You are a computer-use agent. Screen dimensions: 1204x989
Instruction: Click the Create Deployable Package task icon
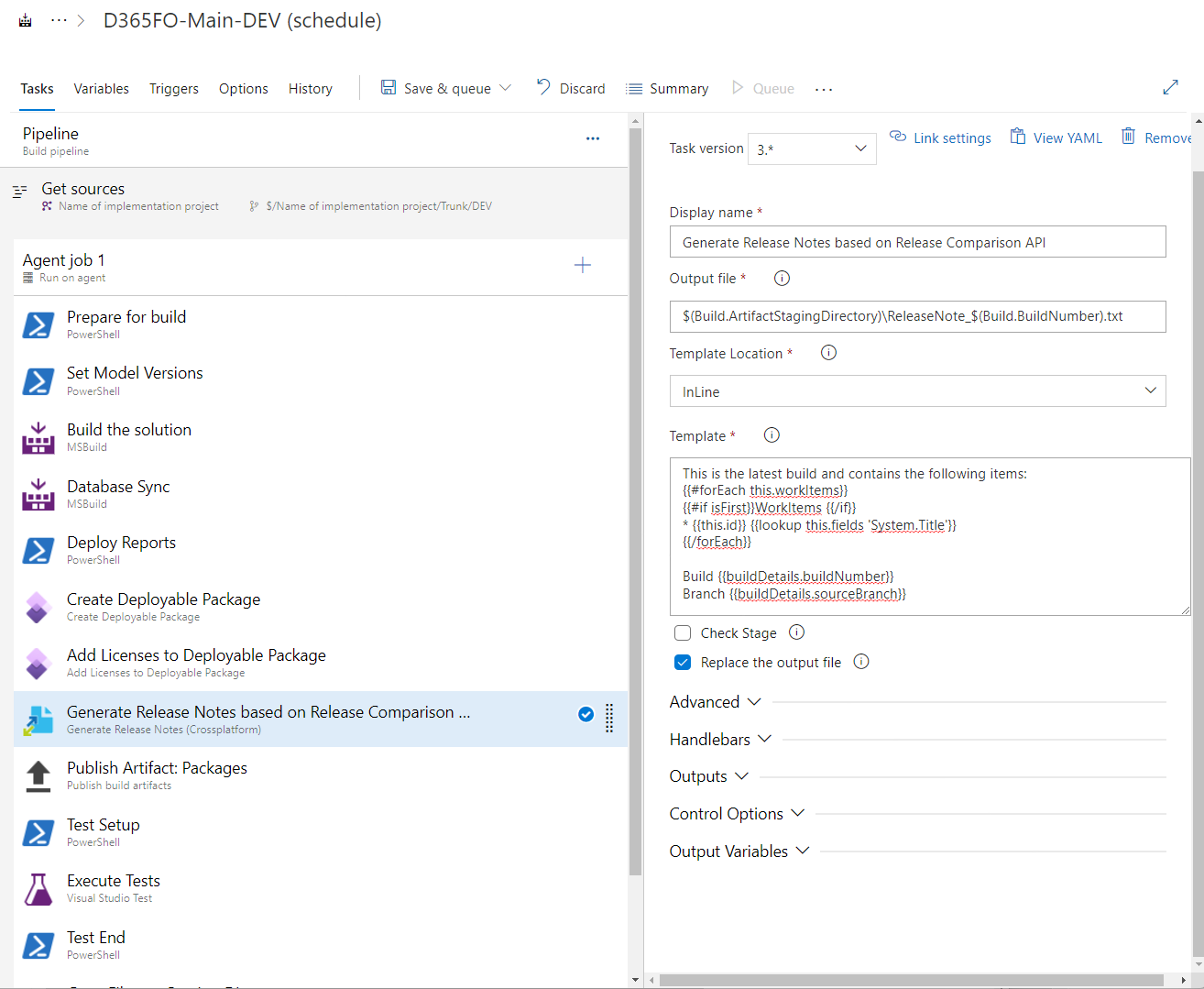(38, 608)
